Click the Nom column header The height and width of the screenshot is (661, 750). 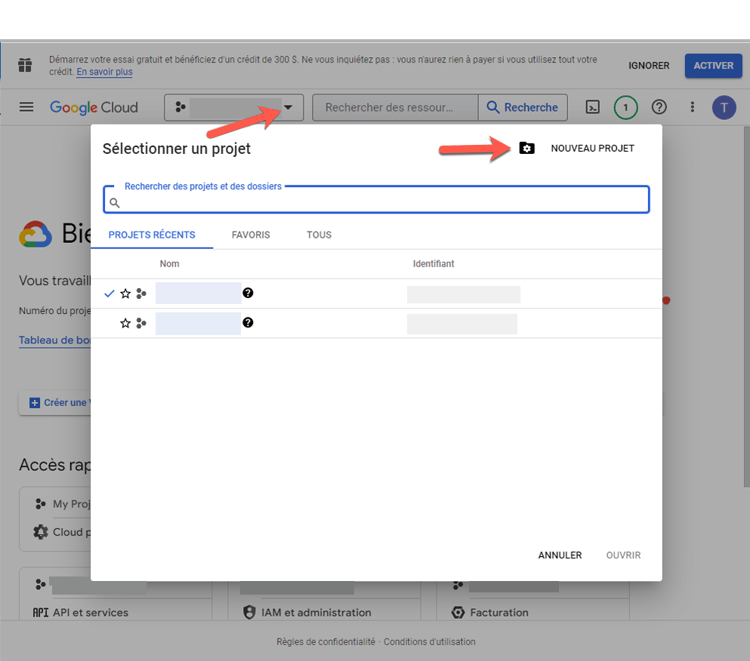click(169, 264)
